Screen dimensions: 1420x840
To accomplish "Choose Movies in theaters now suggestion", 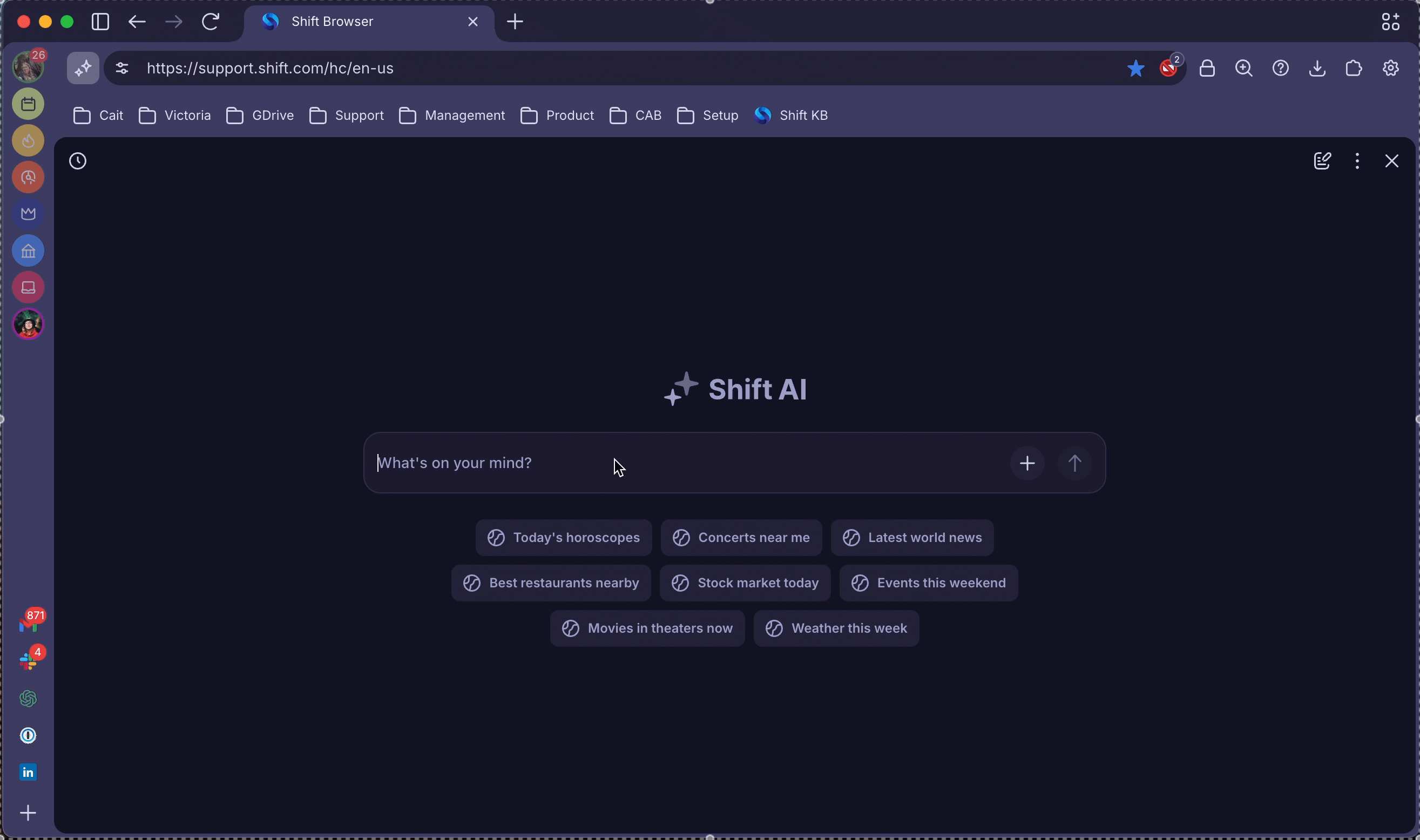I will tap(647, 628).
